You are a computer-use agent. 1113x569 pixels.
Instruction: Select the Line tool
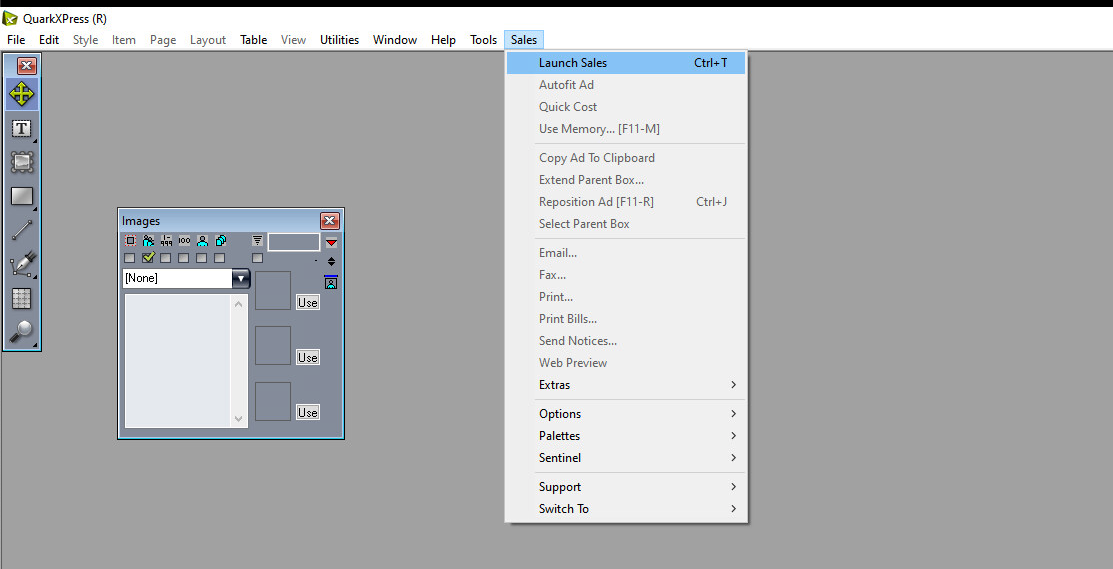point(22,230)
